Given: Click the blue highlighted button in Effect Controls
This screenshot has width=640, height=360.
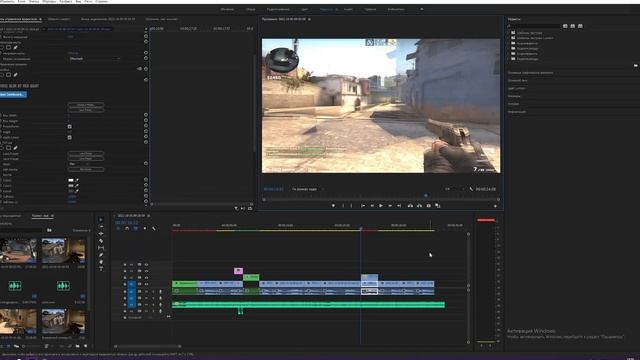Looking at the screenshot, I should tap(13, 94).
